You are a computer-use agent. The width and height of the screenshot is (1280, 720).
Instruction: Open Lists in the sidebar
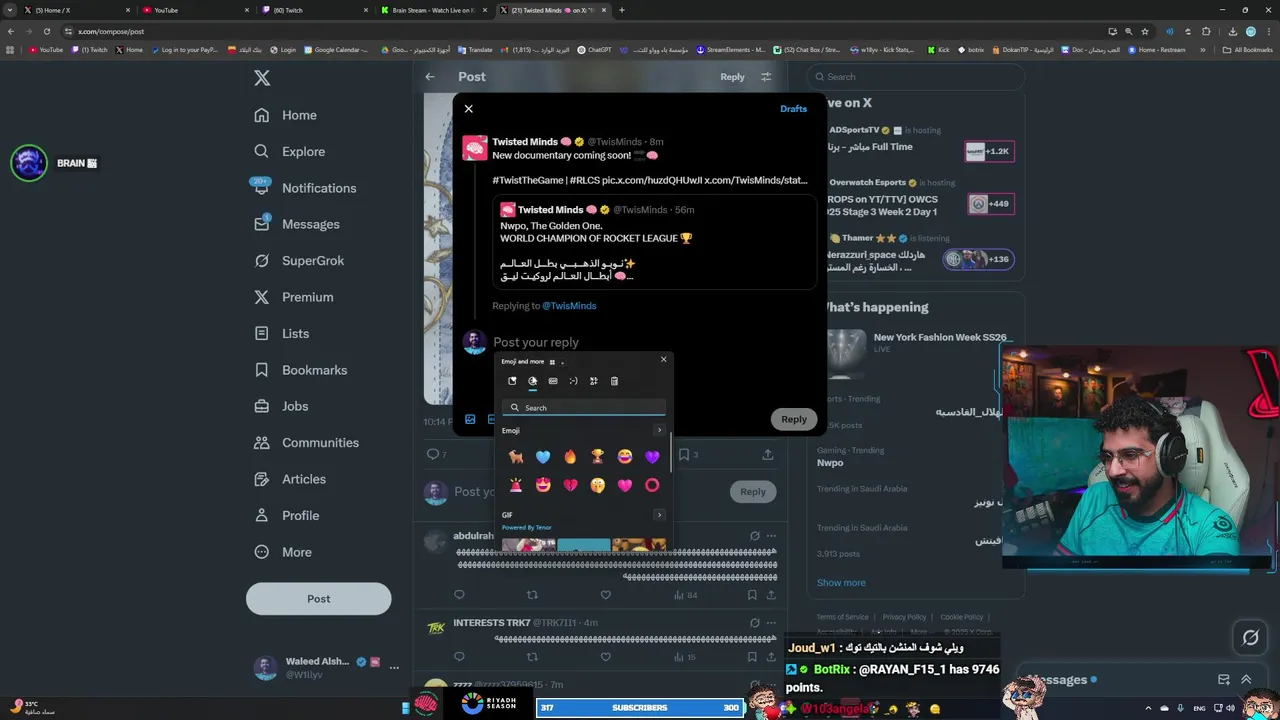pos(282,333)
